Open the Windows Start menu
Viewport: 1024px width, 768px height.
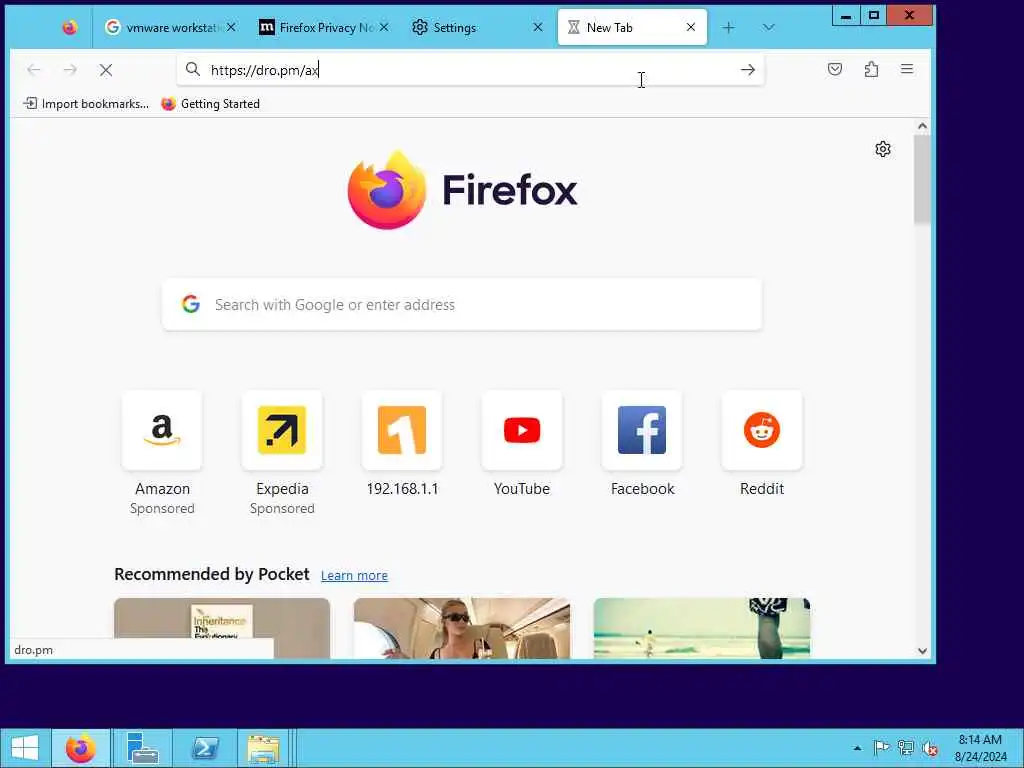25,748
